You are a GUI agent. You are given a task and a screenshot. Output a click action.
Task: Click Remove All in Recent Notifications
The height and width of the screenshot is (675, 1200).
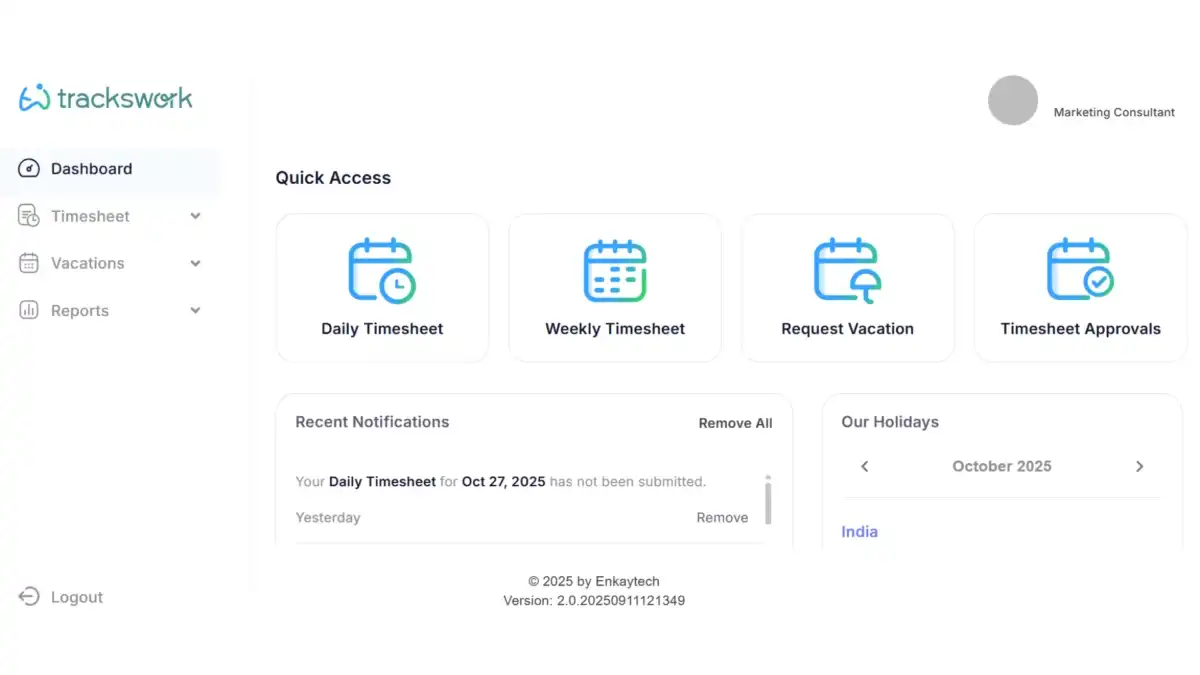tap(735, 423)
